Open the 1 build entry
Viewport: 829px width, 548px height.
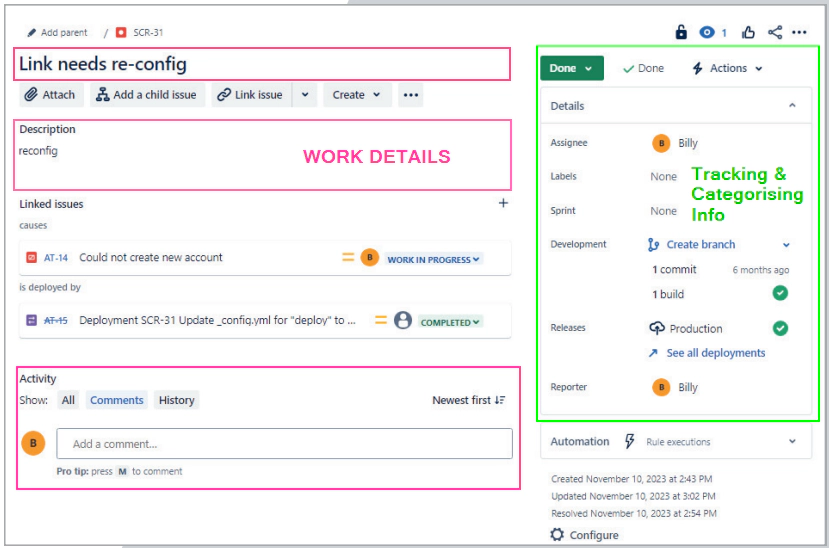pos(668,294)
